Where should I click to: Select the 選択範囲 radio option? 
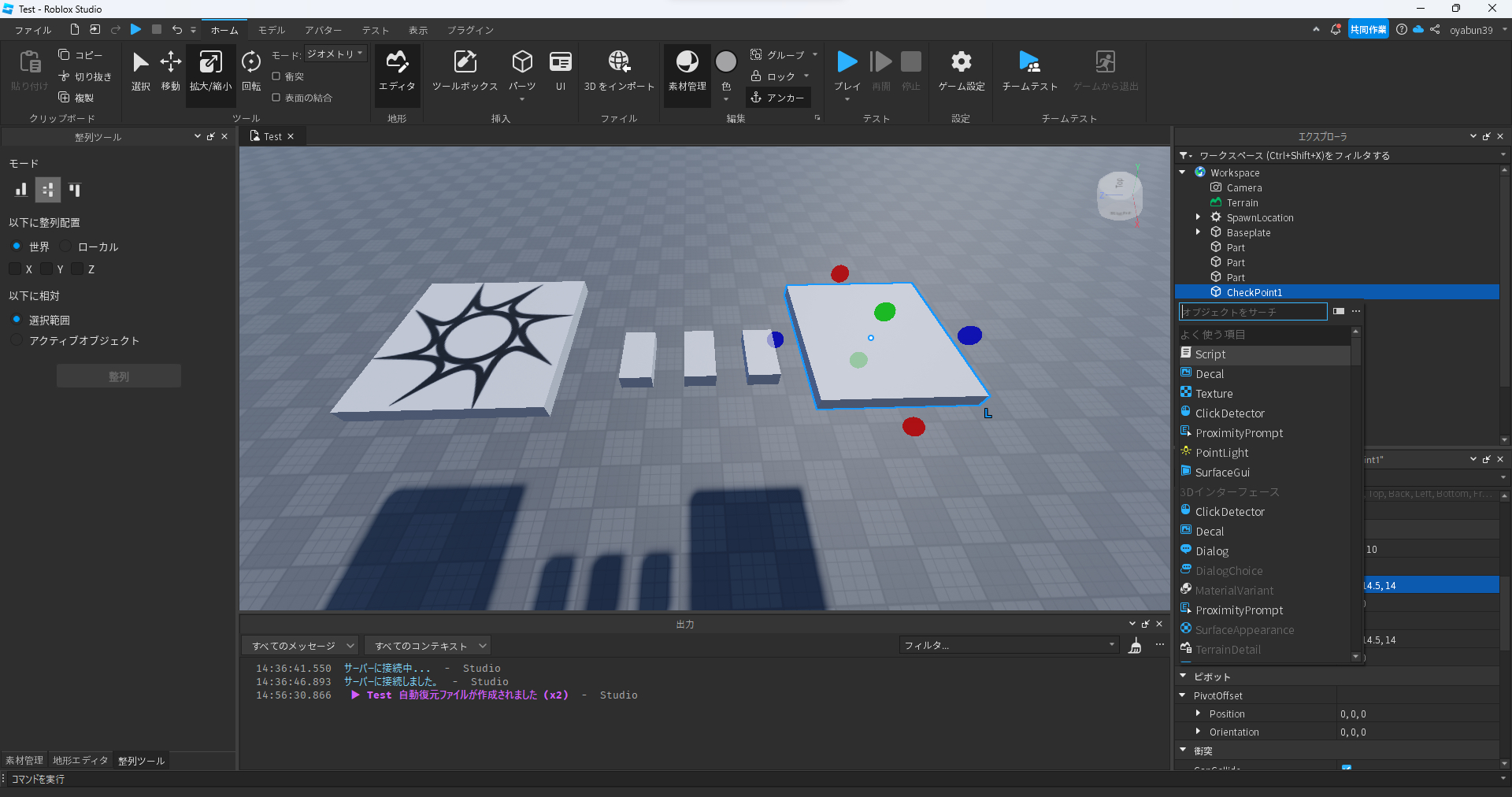tap(17, 320)
